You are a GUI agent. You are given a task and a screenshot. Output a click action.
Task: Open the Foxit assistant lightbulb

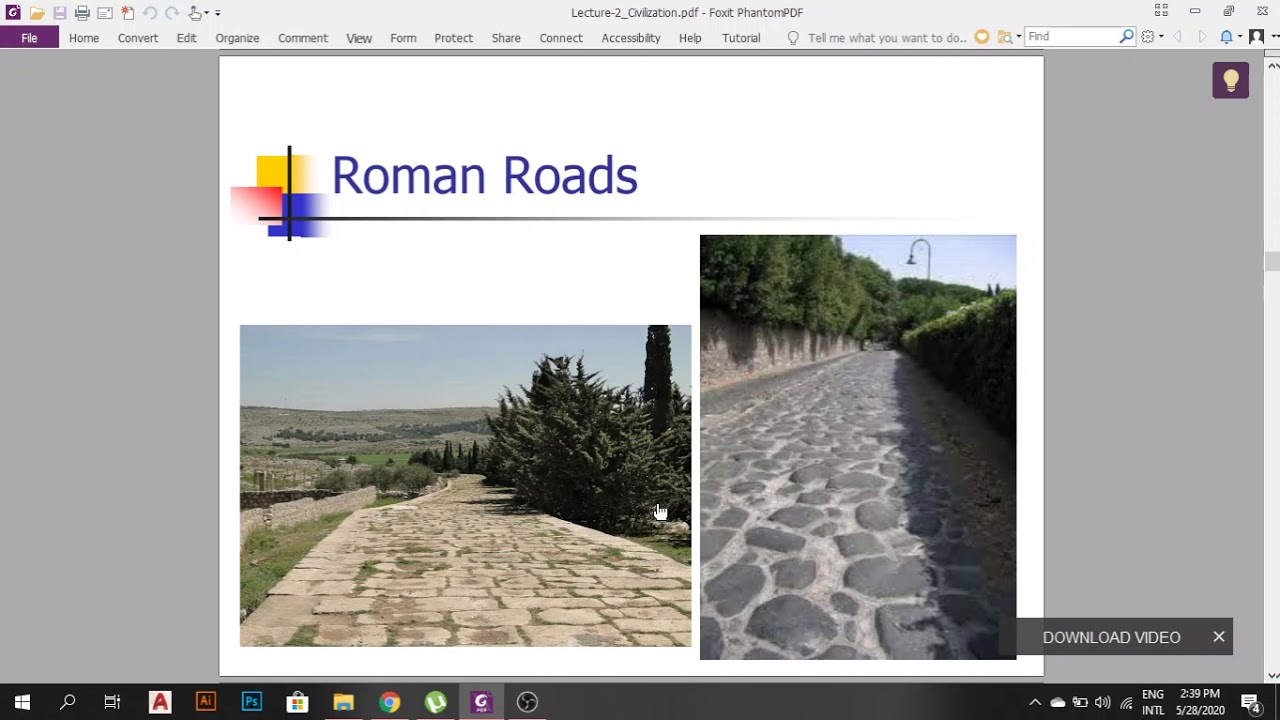point(1230,79)
